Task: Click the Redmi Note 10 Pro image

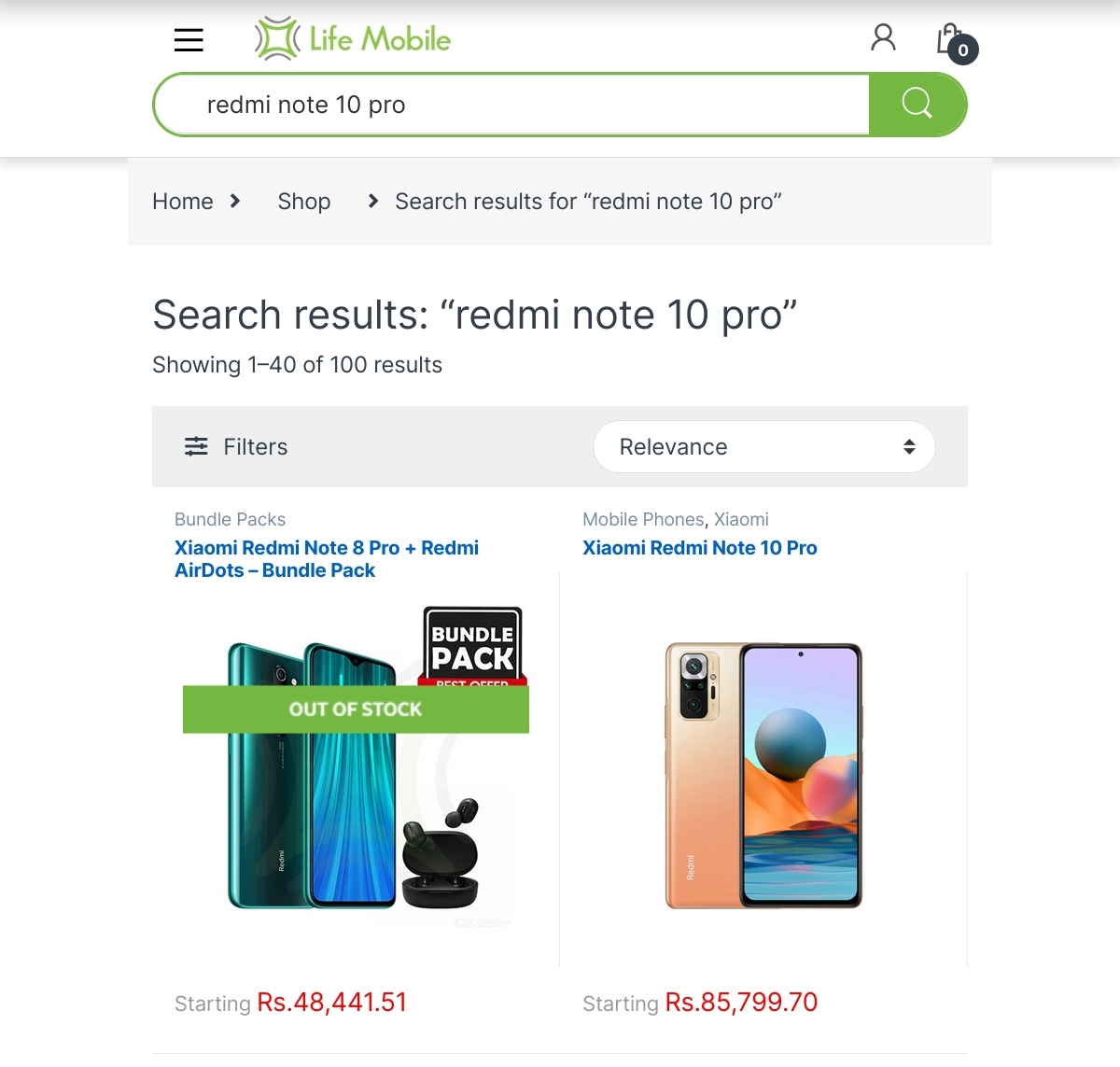Action: pos(763,775)
